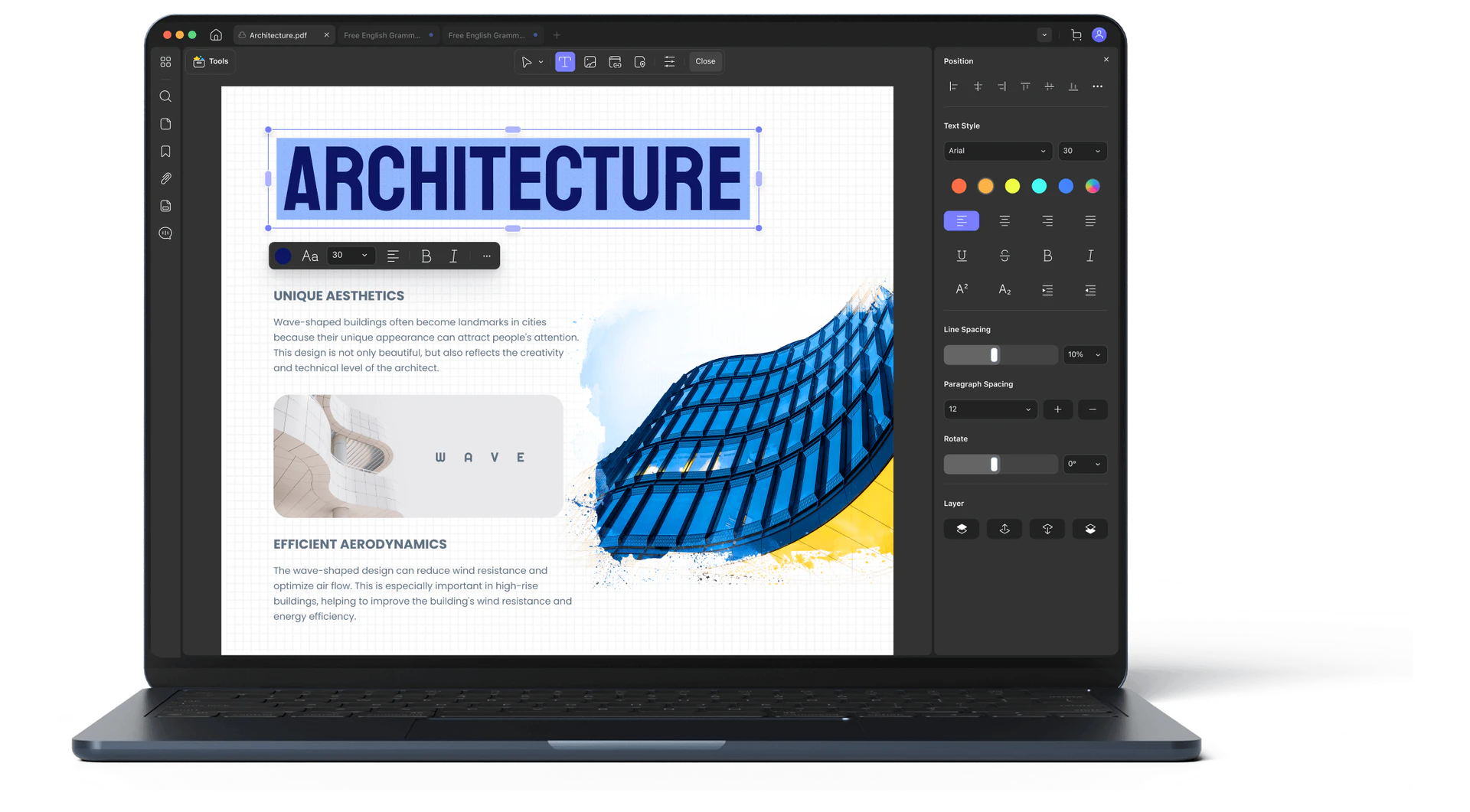1470x812 pixels.
Task: Open the search panel in sidebar
Action: pyautogui.click(x=165, y=96)
